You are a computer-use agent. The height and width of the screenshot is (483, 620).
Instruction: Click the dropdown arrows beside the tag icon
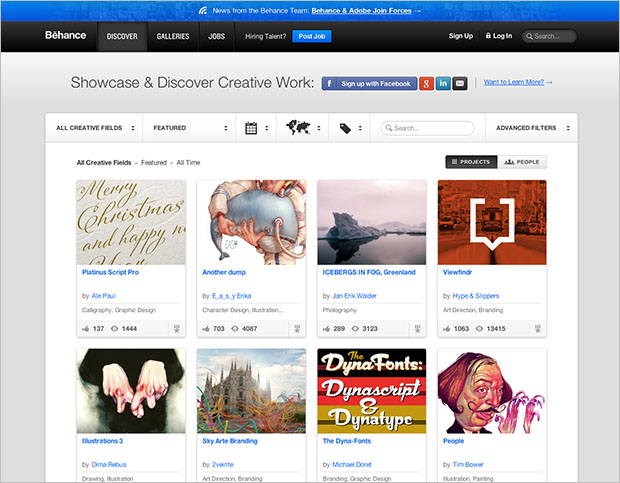(x=360, y=128)
